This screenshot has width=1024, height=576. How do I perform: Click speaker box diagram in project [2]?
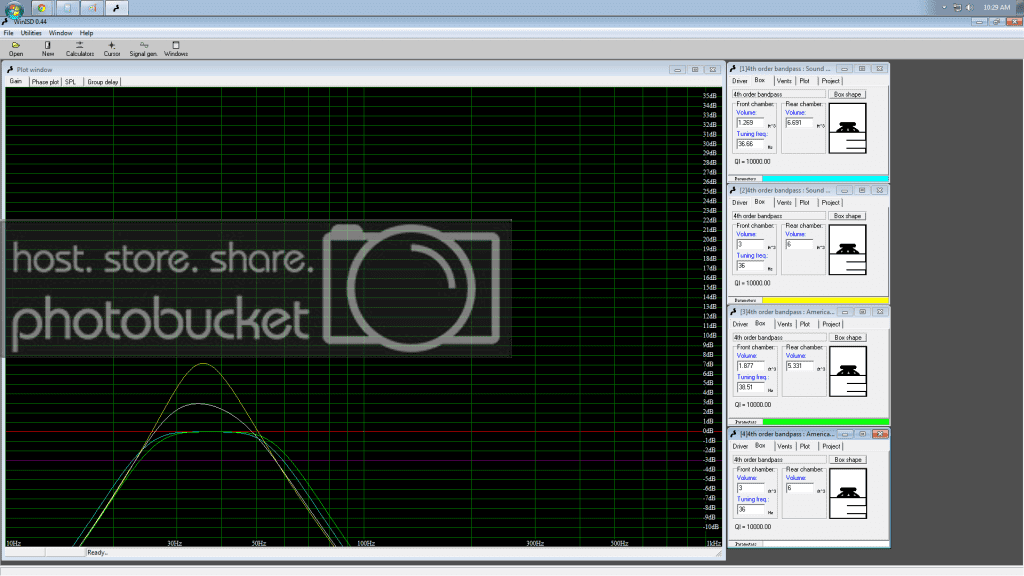point(848,249)
